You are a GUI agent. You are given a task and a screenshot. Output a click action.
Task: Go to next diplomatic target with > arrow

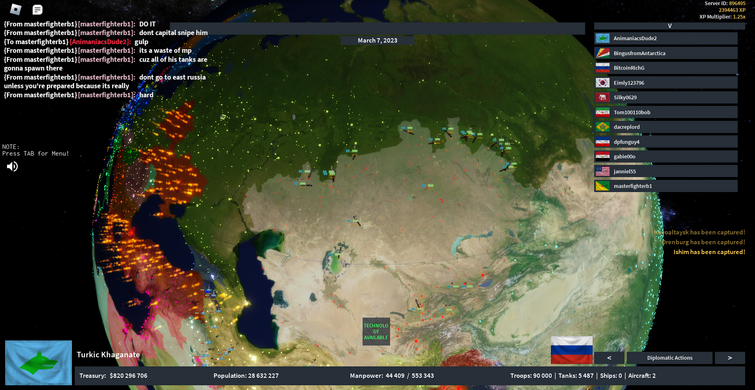(x=729, y=358)
